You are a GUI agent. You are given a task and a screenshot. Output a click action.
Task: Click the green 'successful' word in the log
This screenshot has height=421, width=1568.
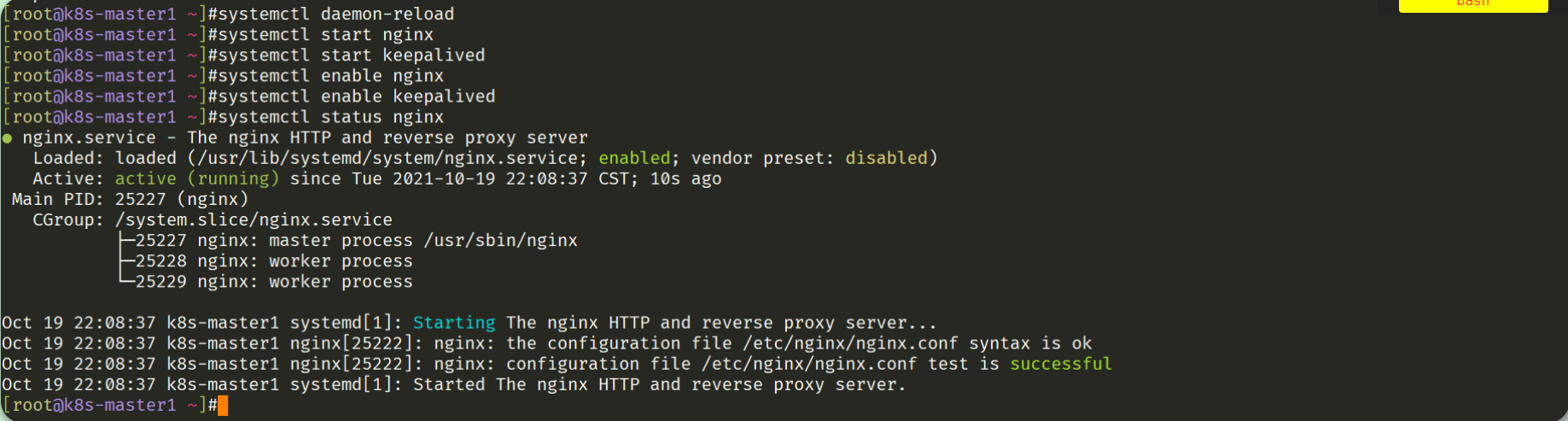point(1061,364)
